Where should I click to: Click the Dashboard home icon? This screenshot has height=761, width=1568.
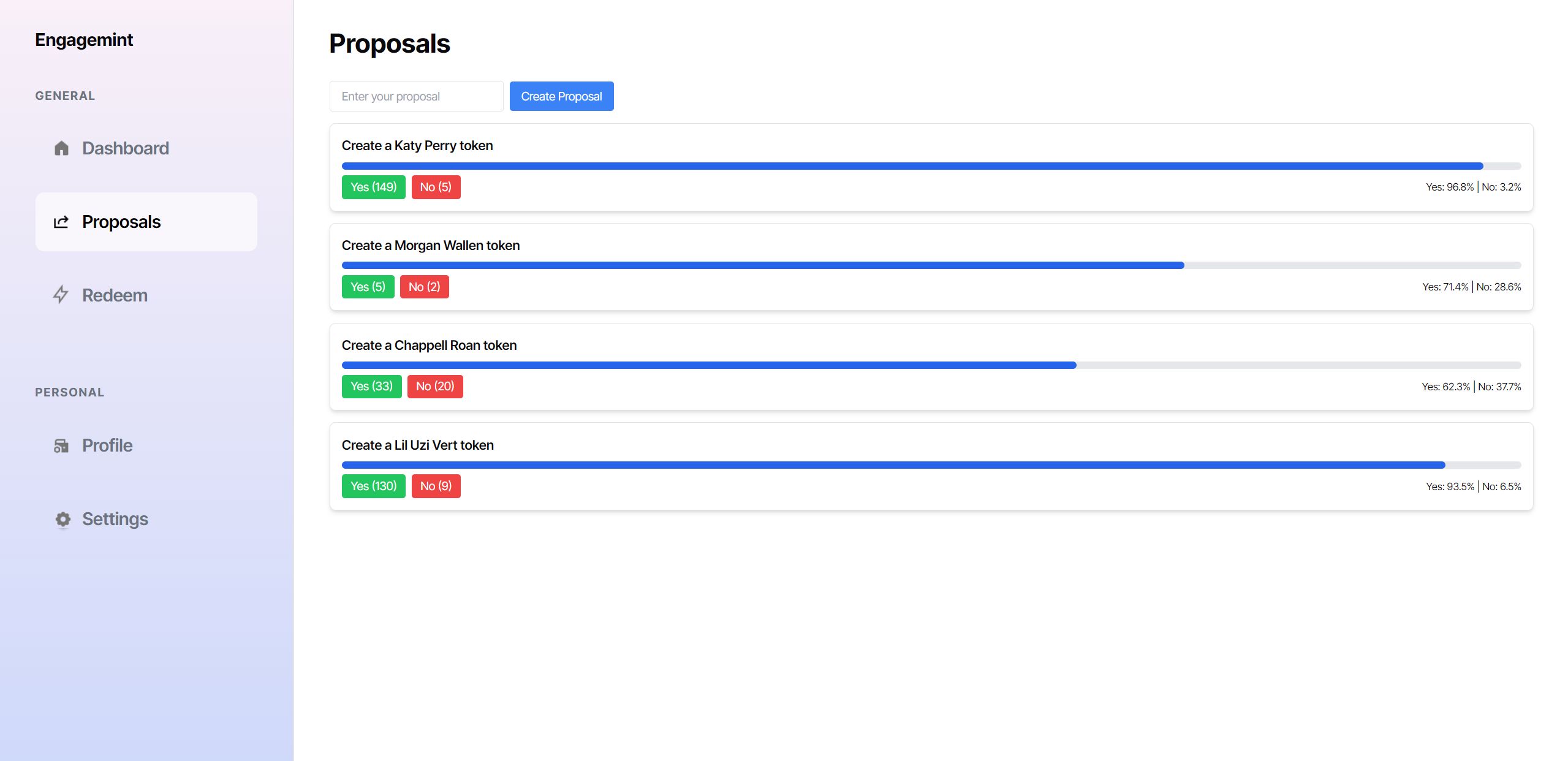(x=62, y=148)
